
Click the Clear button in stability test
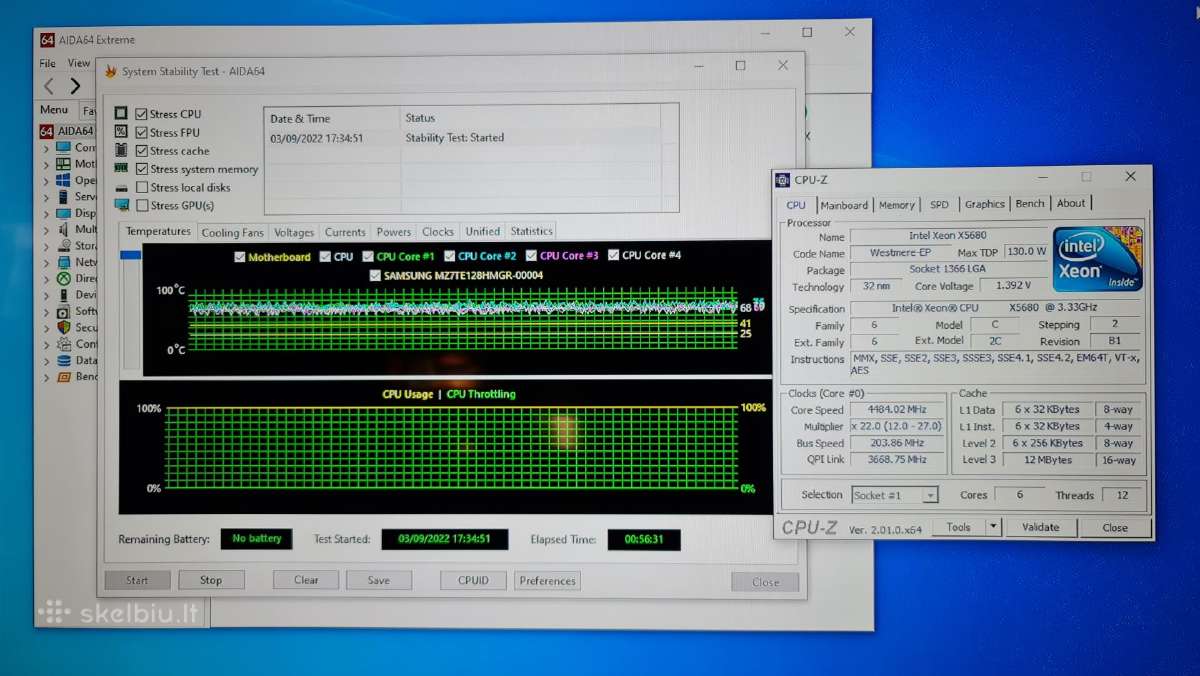(x=306, y=580)
